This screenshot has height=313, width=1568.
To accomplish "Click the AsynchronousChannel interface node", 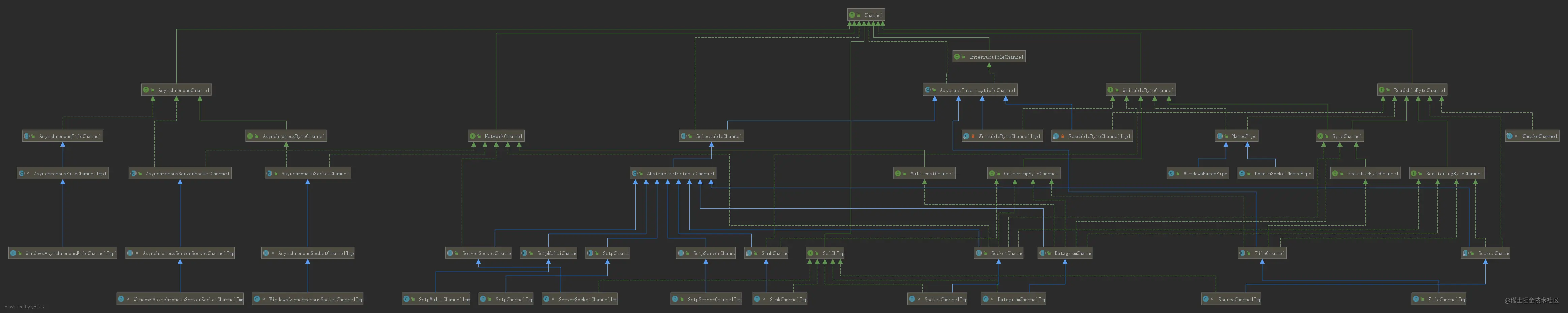I will [x=177, y=90].
